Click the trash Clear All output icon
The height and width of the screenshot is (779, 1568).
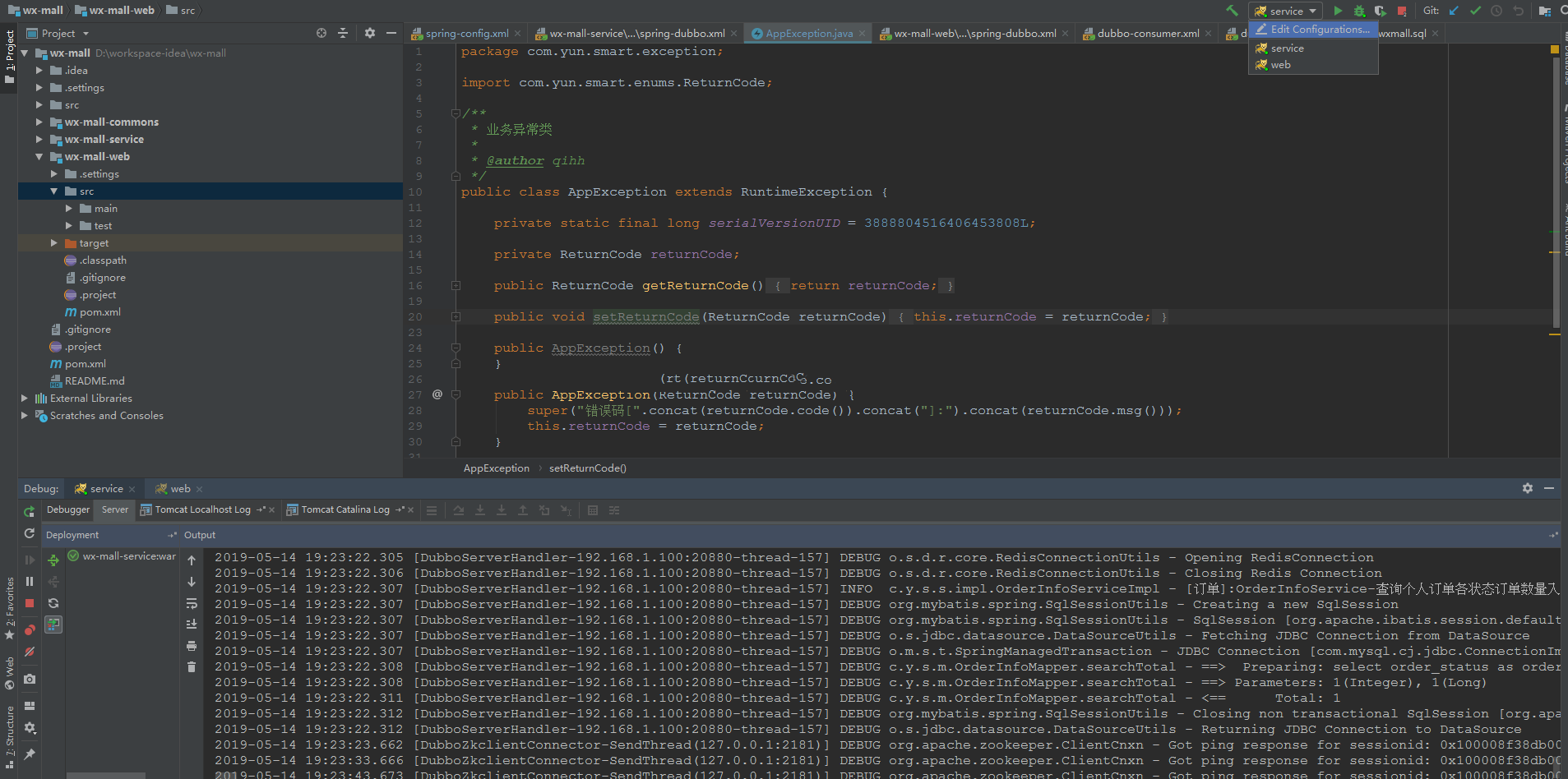(192, 667)
